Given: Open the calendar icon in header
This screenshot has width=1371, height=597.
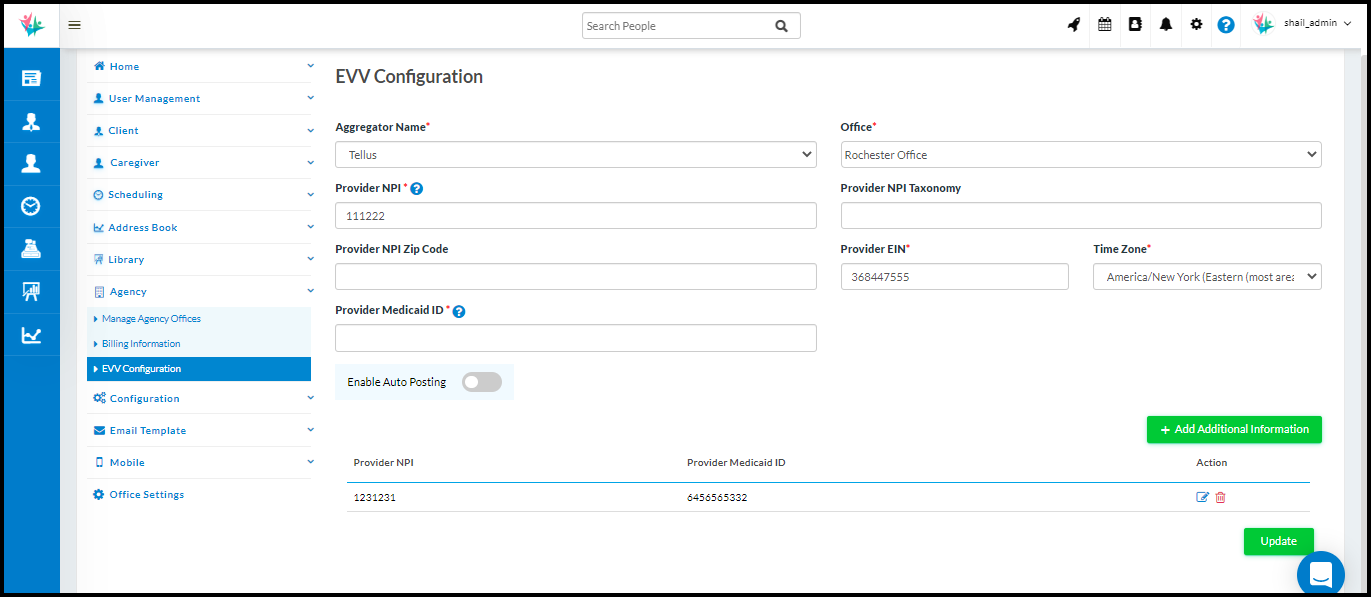Looking at the screenshot, I should 1105,25.
